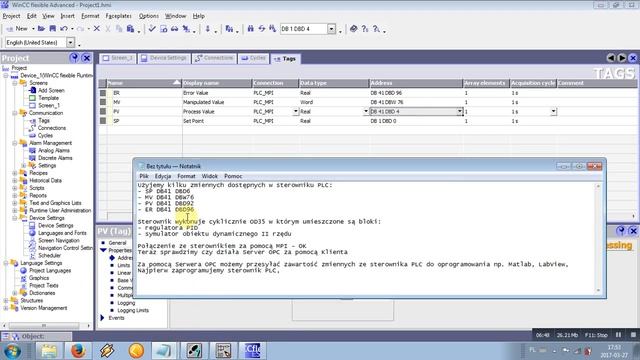Open the Options menu
640x360 pixels.
click(x=149, y=16)
